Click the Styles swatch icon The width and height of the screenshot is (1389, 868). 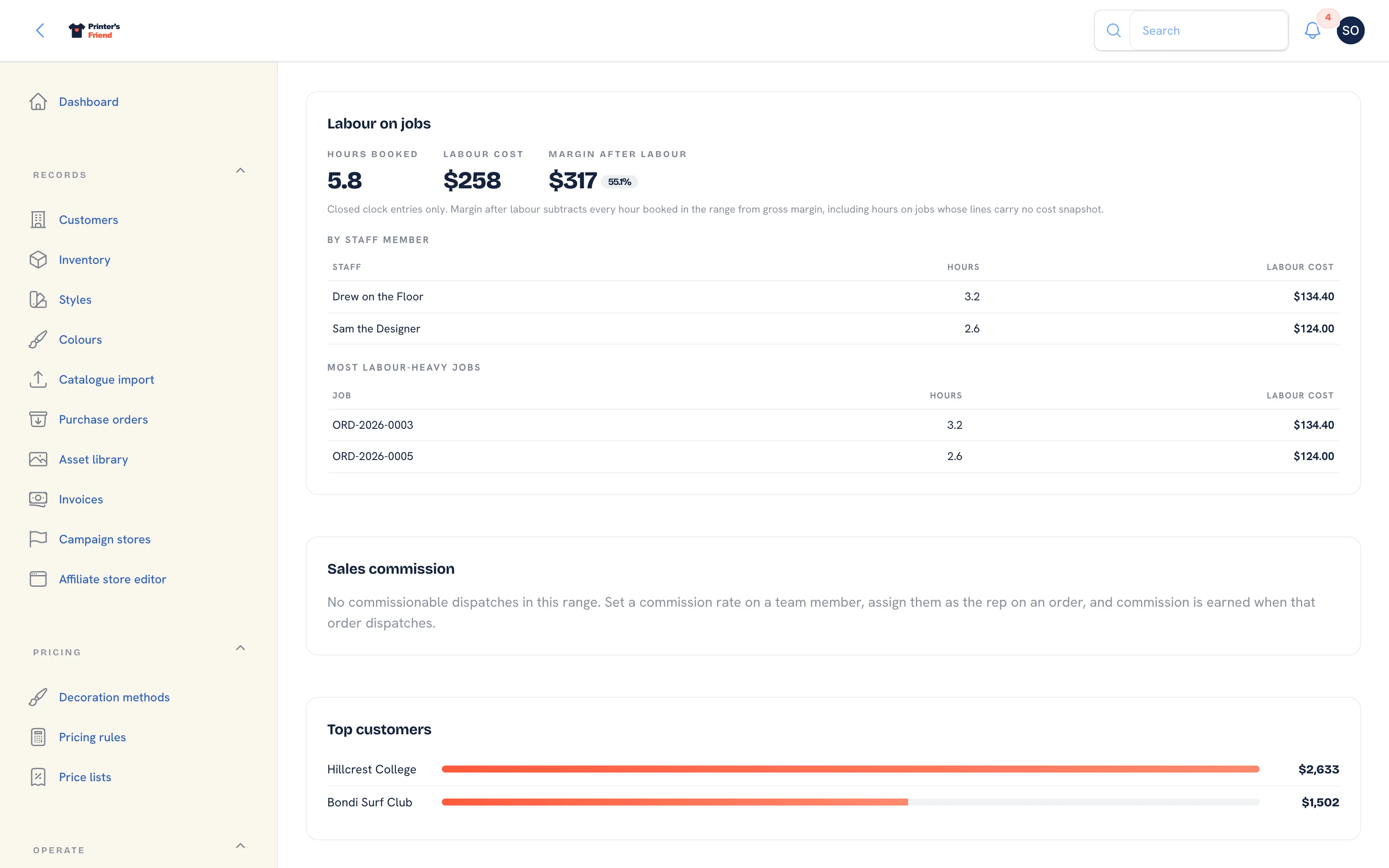(38, 299)
